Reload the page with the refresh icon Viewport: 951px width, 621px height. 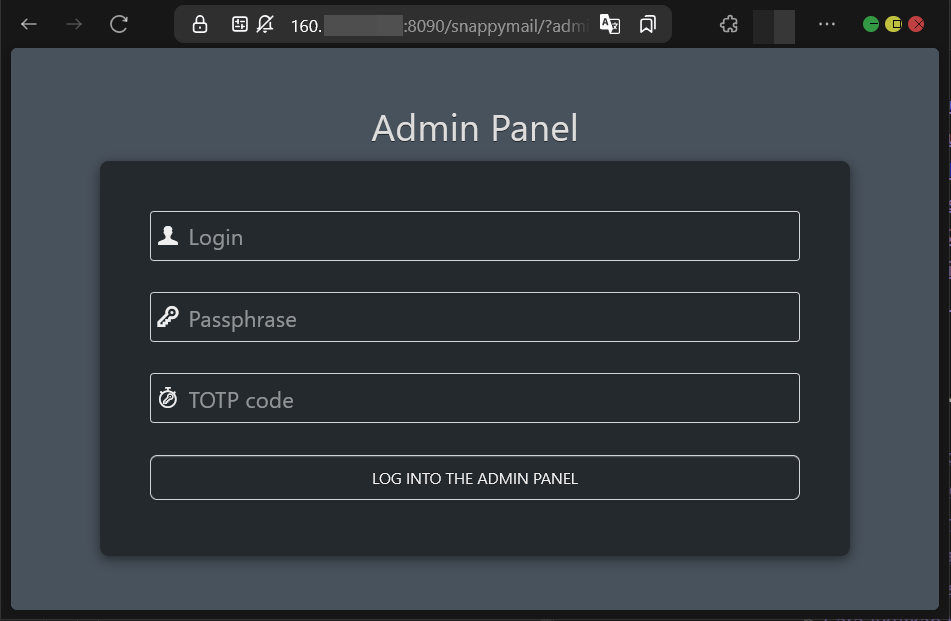coord(119,24)
